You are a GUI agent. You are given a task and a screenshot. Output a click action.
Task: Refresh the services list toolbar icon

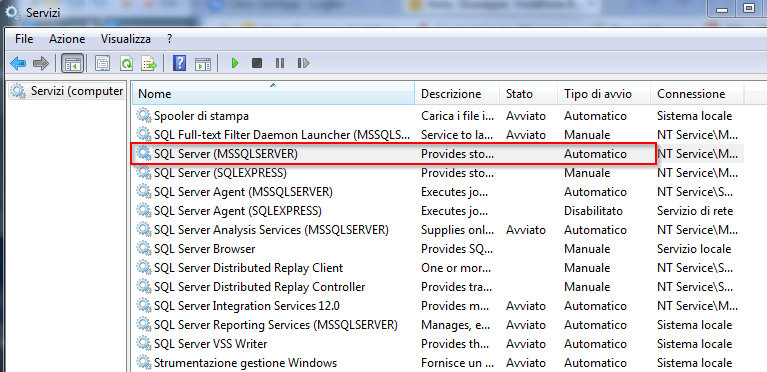pyautogui.click(x=127, y=63)
